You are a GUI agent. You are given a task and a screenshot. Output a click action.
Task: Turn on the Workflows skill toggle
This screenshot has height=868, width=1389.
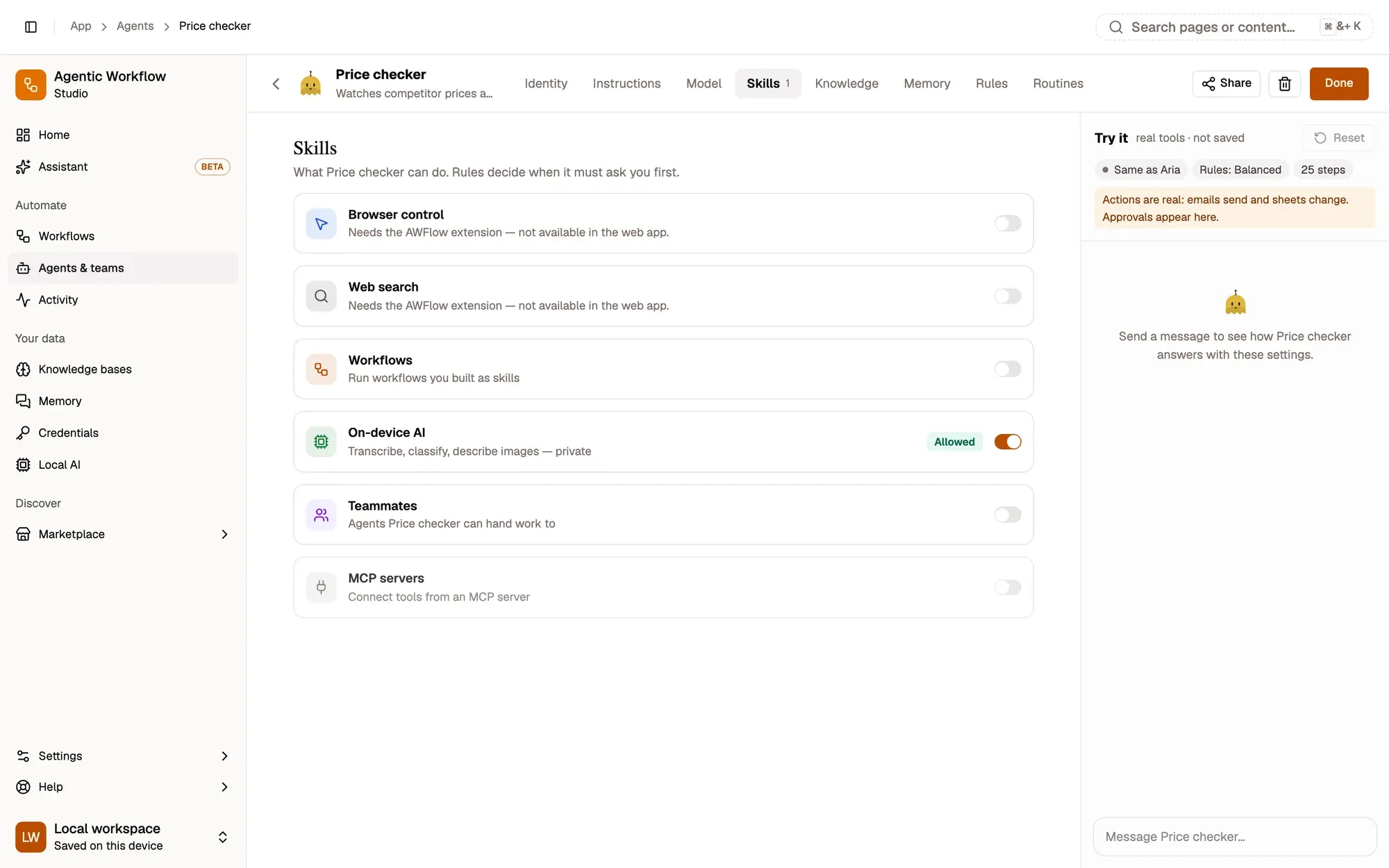coord(1007,369)
